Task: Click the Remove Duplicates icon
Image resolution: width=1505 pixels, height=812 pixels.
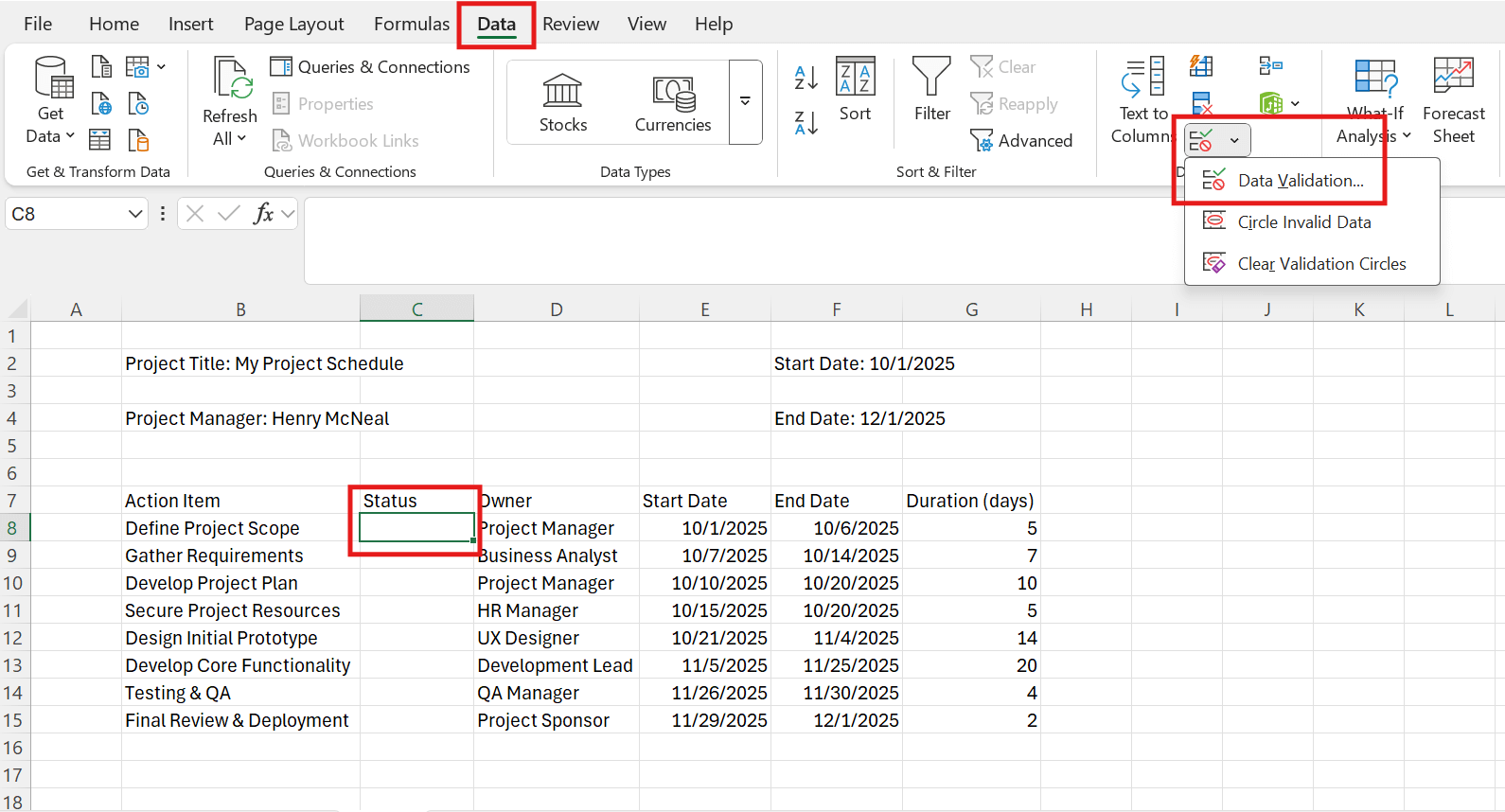Action: [1201, 103]
